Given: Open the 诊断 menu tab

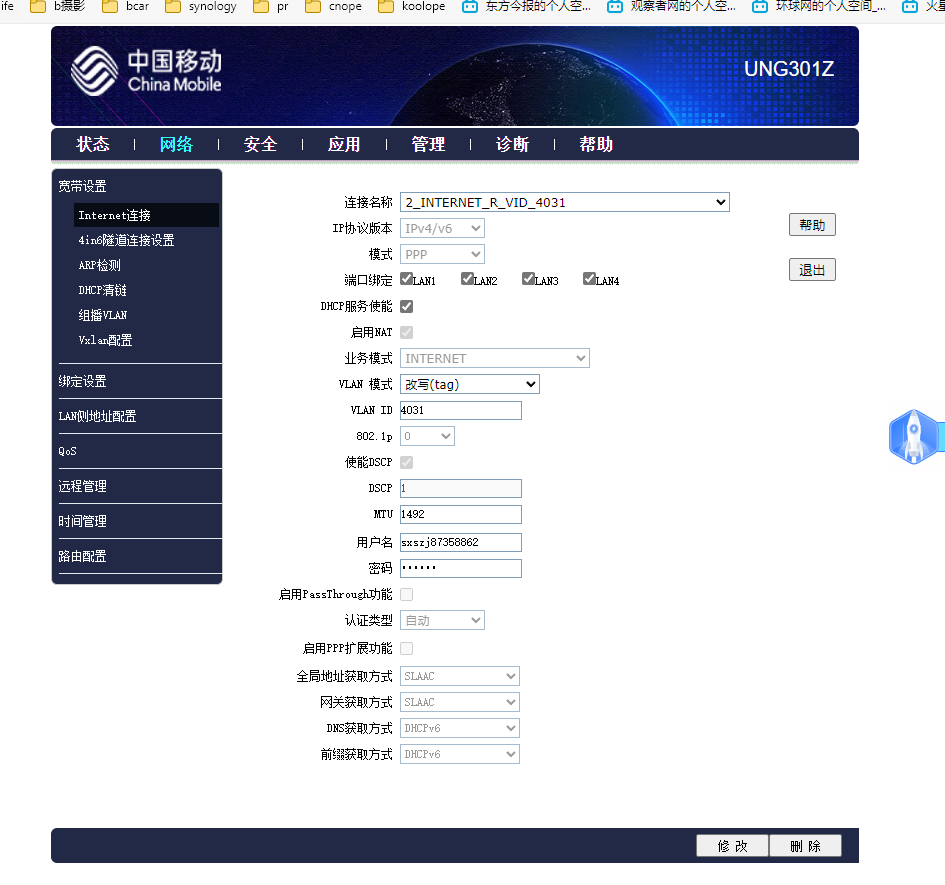Looking at the screenshot, I should pyautogui.click(x=512, y=145).
